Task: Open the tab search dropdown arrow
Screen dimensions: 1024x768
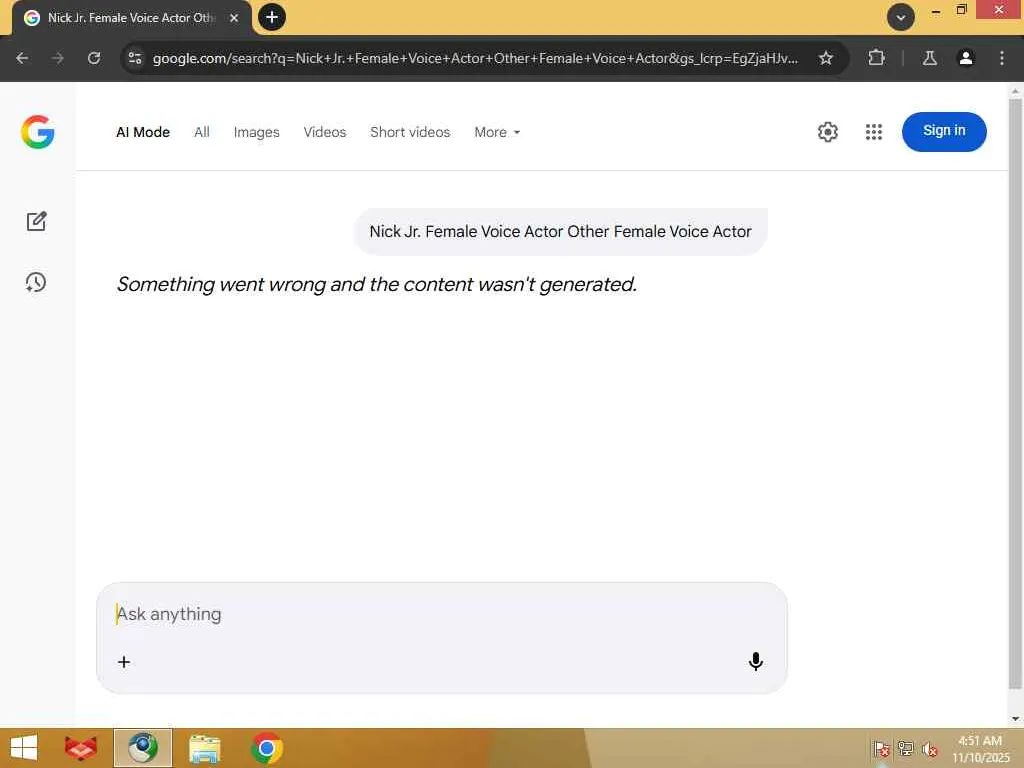Action: [x=901, y=18]
